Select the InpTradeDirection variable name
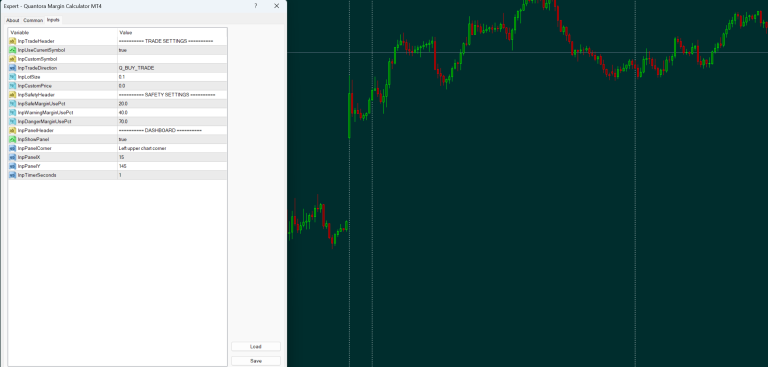This screenshot has width=768, height=367. [x=37, y=68]
